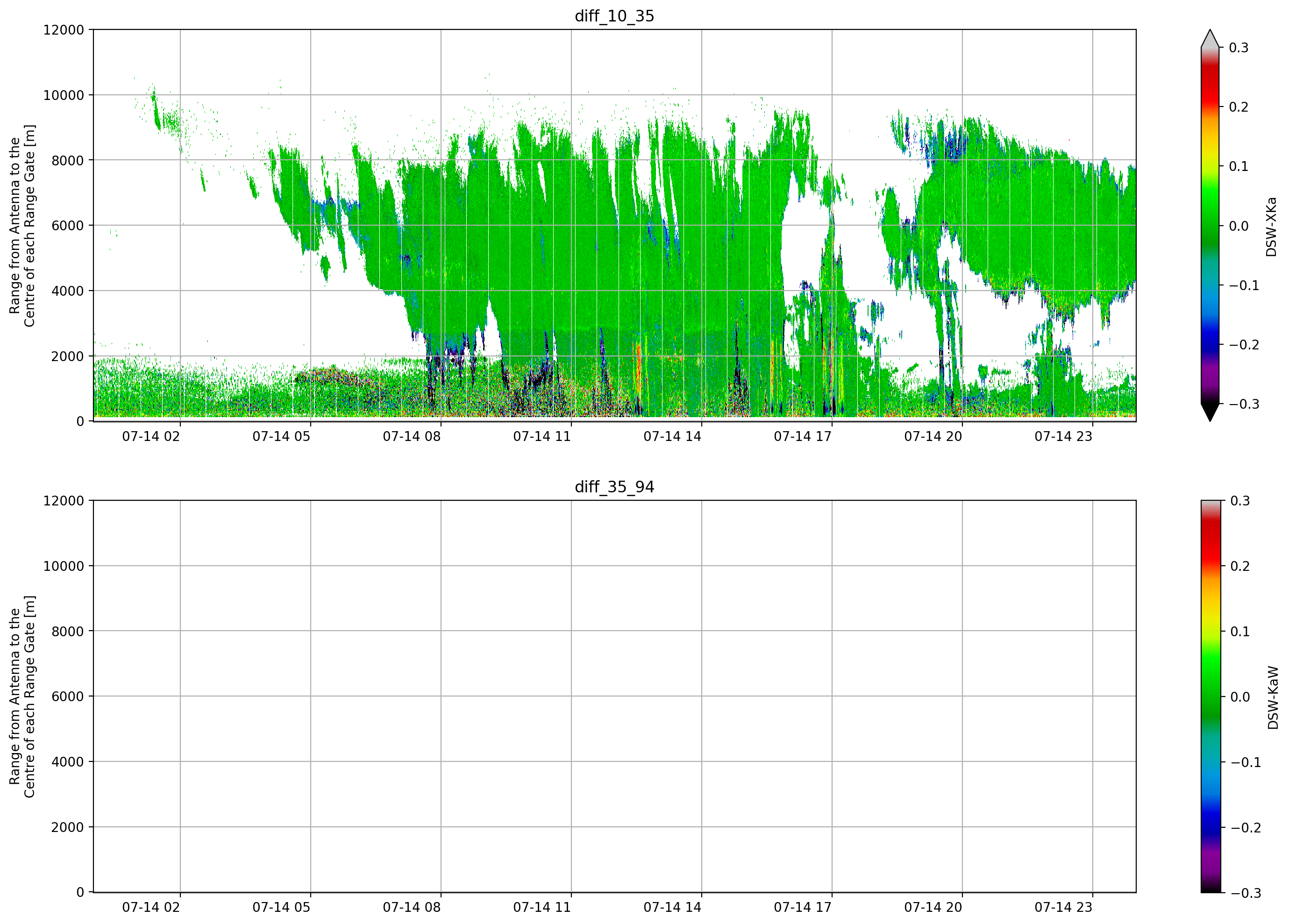Screen dimensions: 1289x924
Task: Select "07-14 17" tick under diff_10_35
Action: click(803, 436)
